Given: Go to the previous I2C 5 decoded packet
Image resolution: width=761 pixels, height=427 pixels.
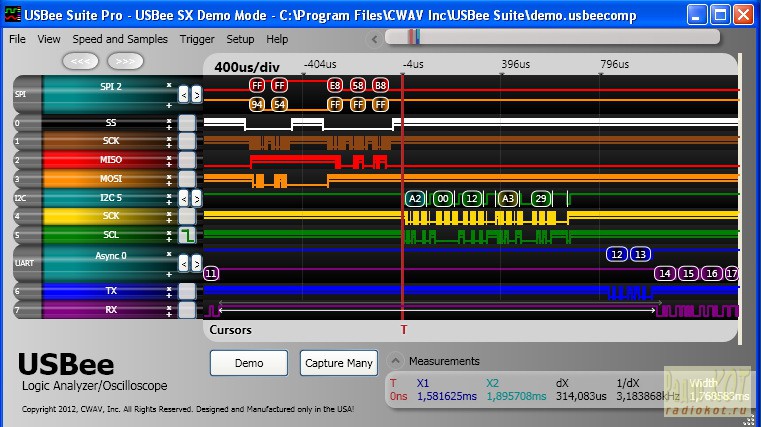Looking at the screenshot, I should pyautogui.click(x=183, y=198).
